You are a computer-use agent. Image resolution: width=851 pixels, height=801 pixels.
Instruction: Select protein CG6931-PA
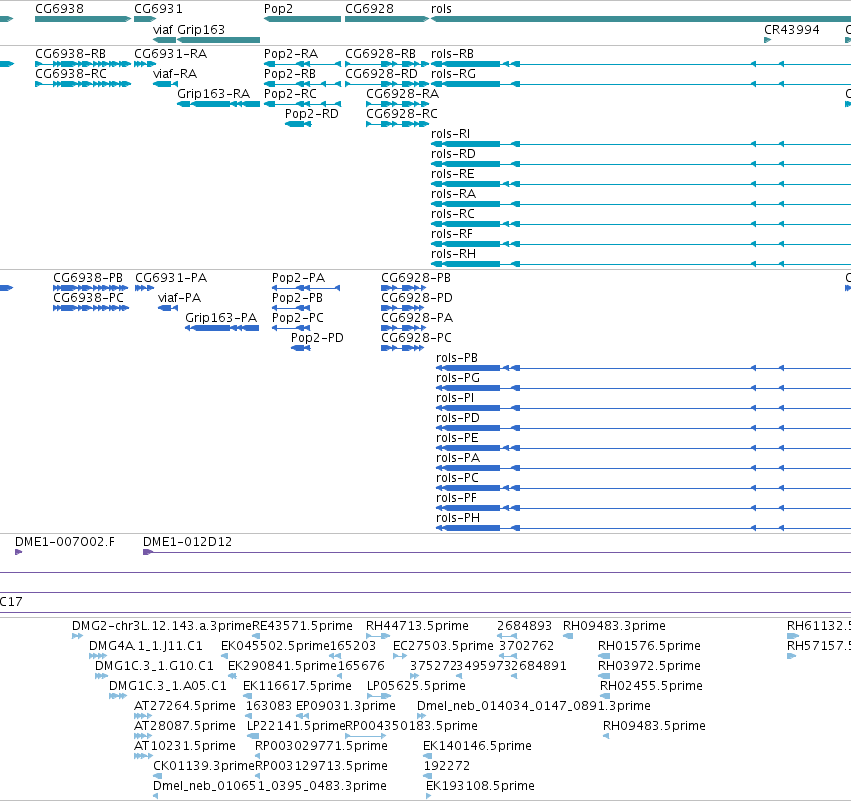click(x=144, y=288)
